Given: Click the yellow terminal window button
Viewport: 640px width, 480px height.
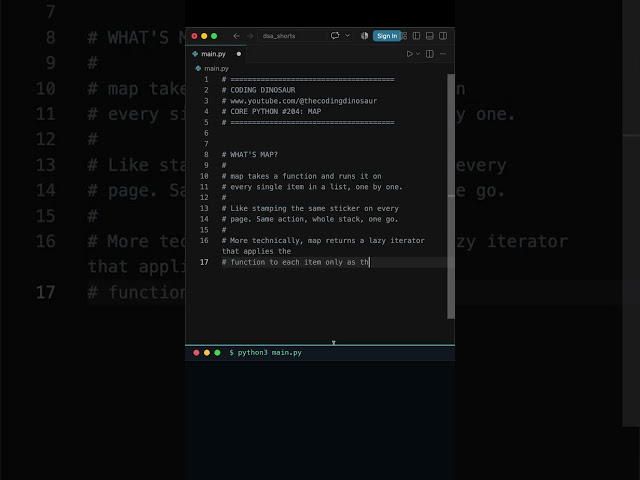Looking at the screenshot, I should (207, 353).
